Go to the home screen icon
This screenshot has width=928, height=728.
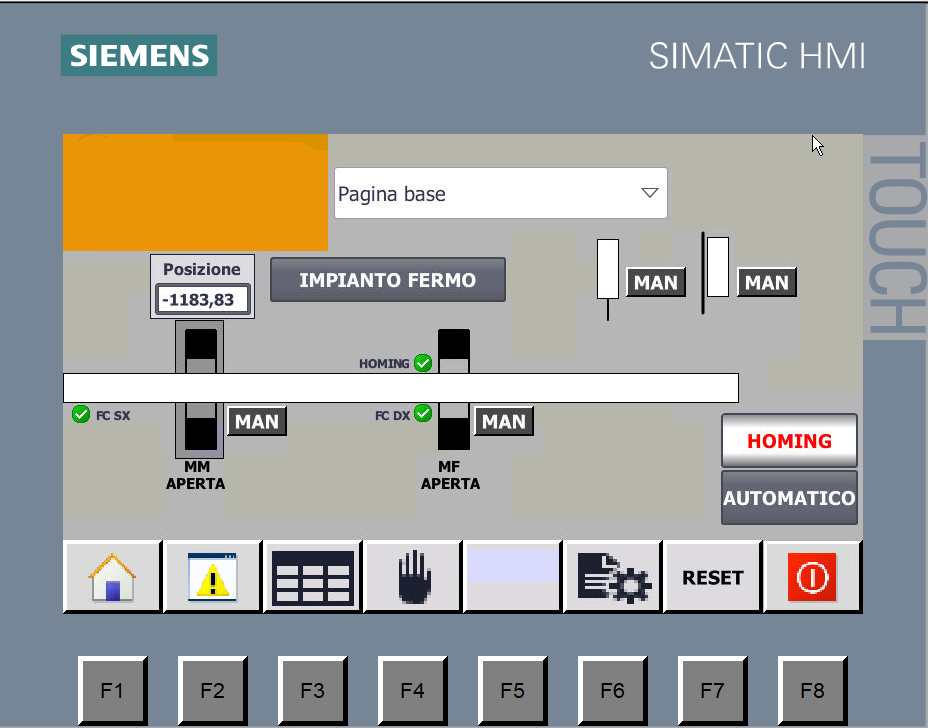(112, 577)
